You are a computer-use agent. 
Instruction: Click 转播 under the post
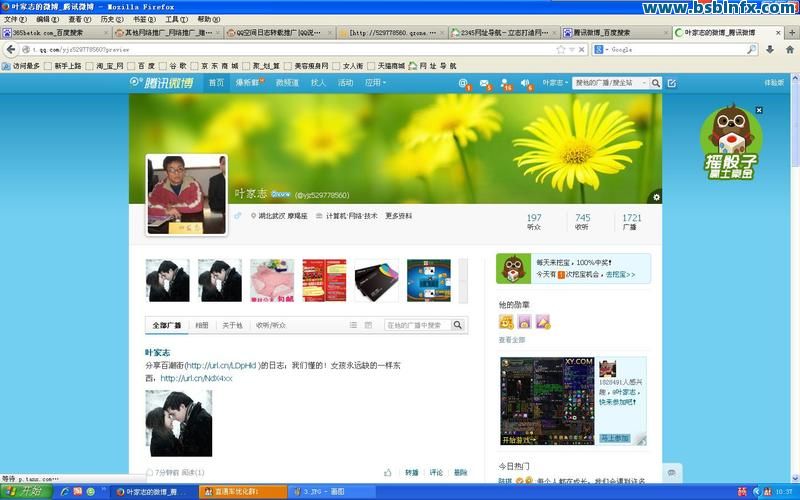[411, 472]
